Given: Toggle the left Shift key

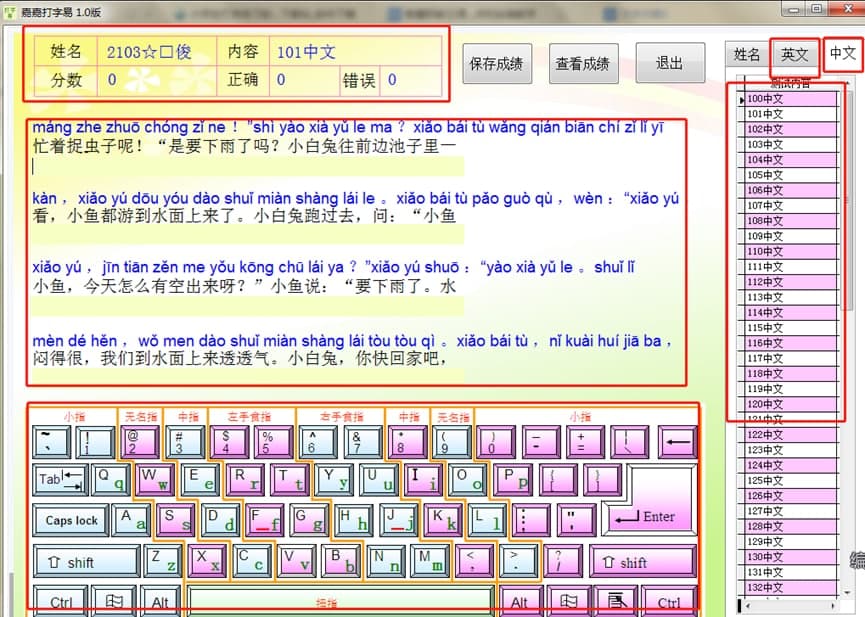Looking at the screenshot, I should click(86, 561).
